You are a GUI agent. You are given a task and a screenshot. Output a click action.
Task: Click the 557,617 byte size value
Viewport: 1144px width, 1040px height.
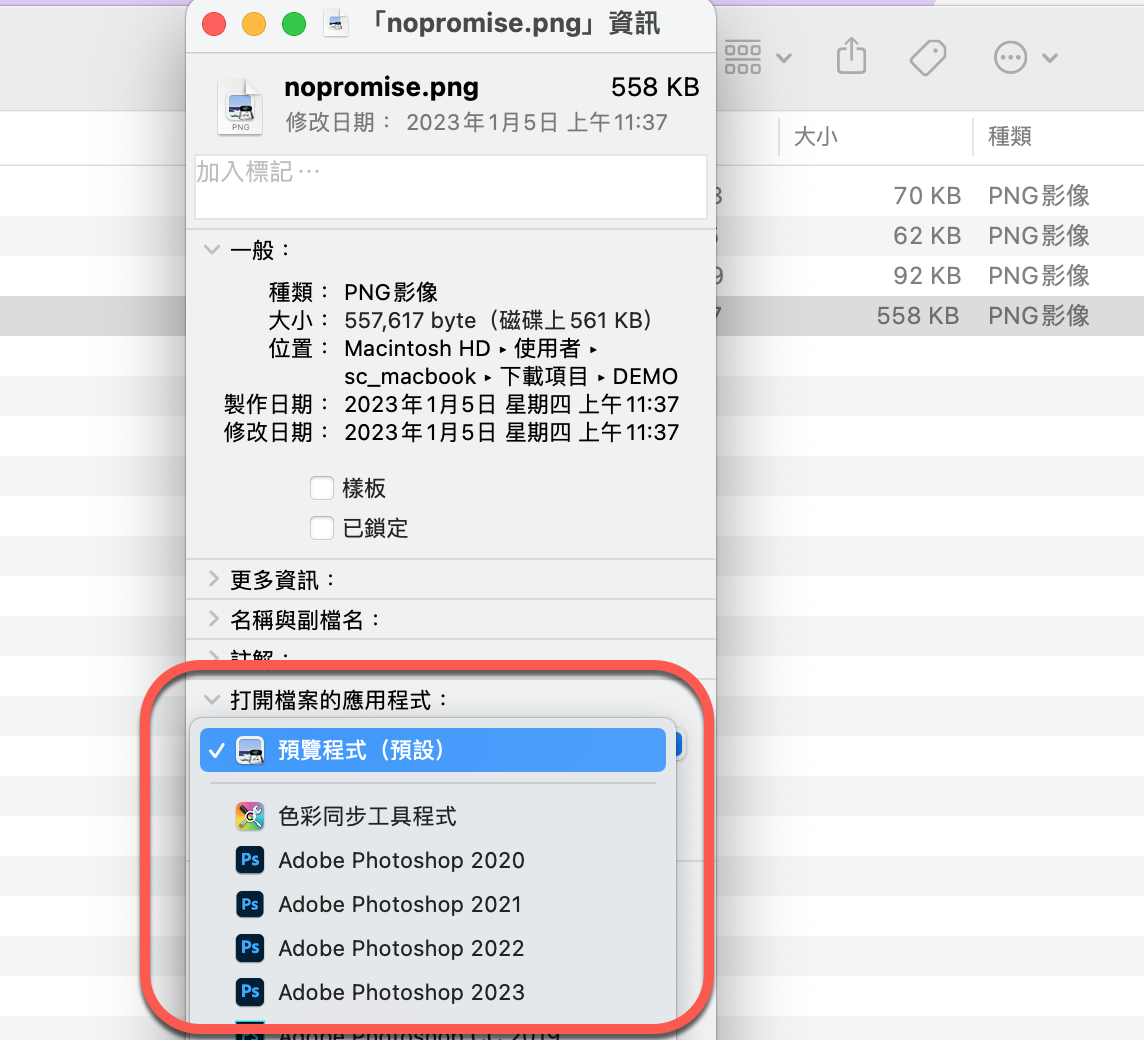410,320
